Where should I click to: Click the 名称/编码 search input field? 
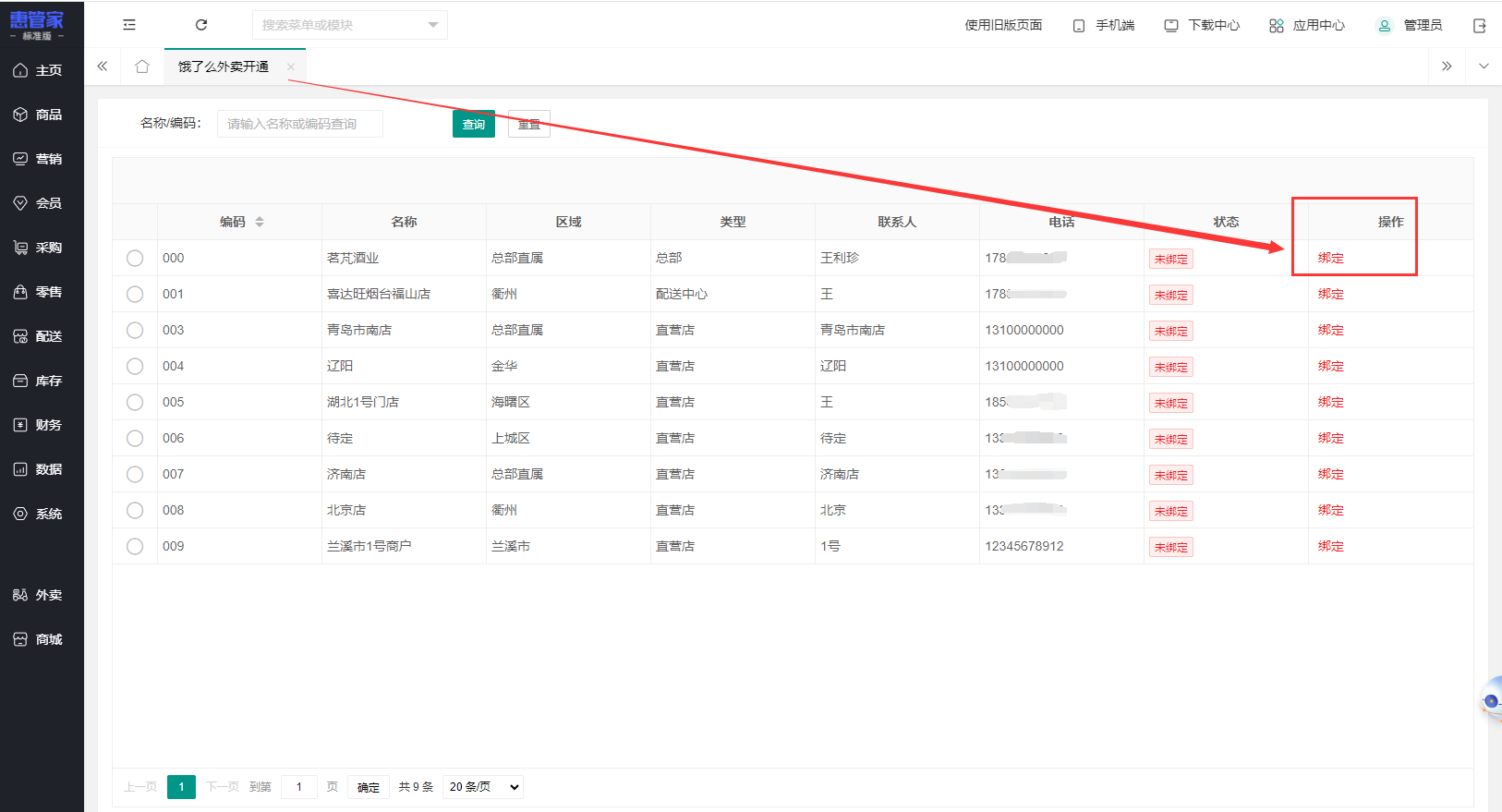pyautogui.click(x=300, y=124)
